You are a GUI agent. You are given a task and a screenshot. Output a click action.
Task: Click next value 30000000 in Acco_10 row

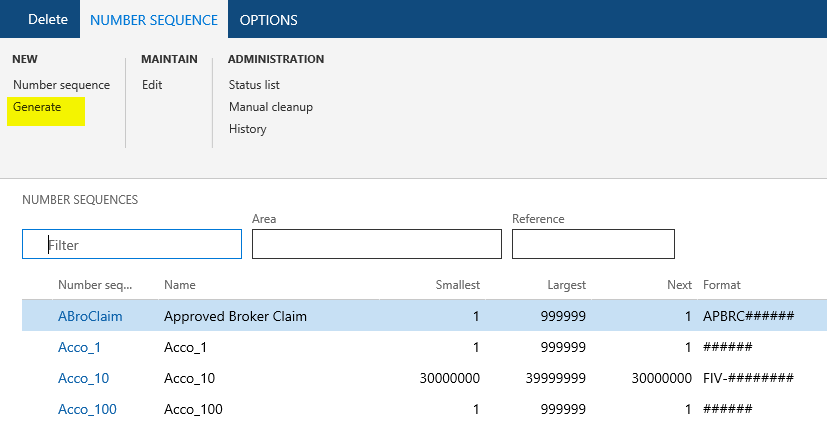point(661,378)
